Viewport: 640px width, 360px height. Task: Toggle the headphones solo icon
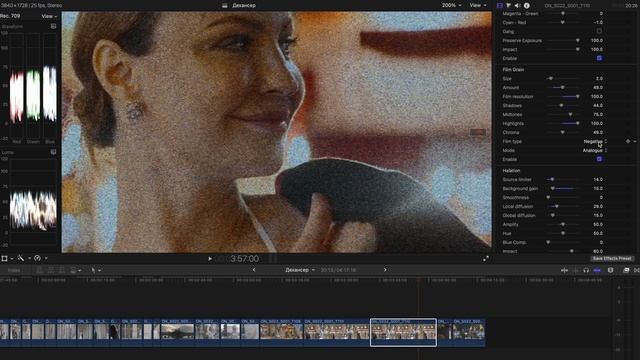coord(586,270)
